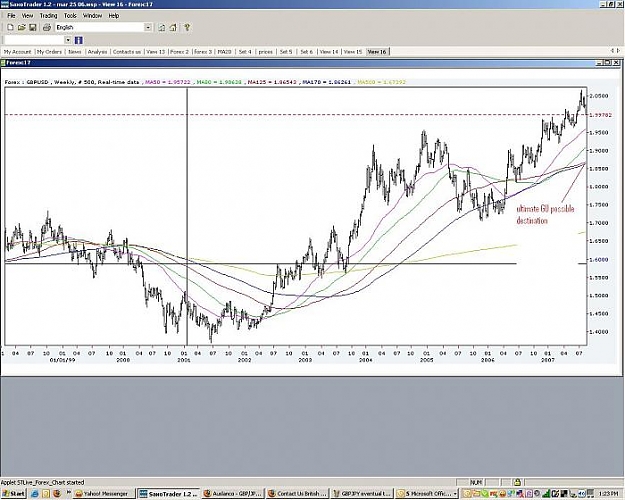Viewport: 625px width, 500px height.
Task: Switch to the Audience - GBP/JP taskbar button
Action: click(x=233, y=494)
